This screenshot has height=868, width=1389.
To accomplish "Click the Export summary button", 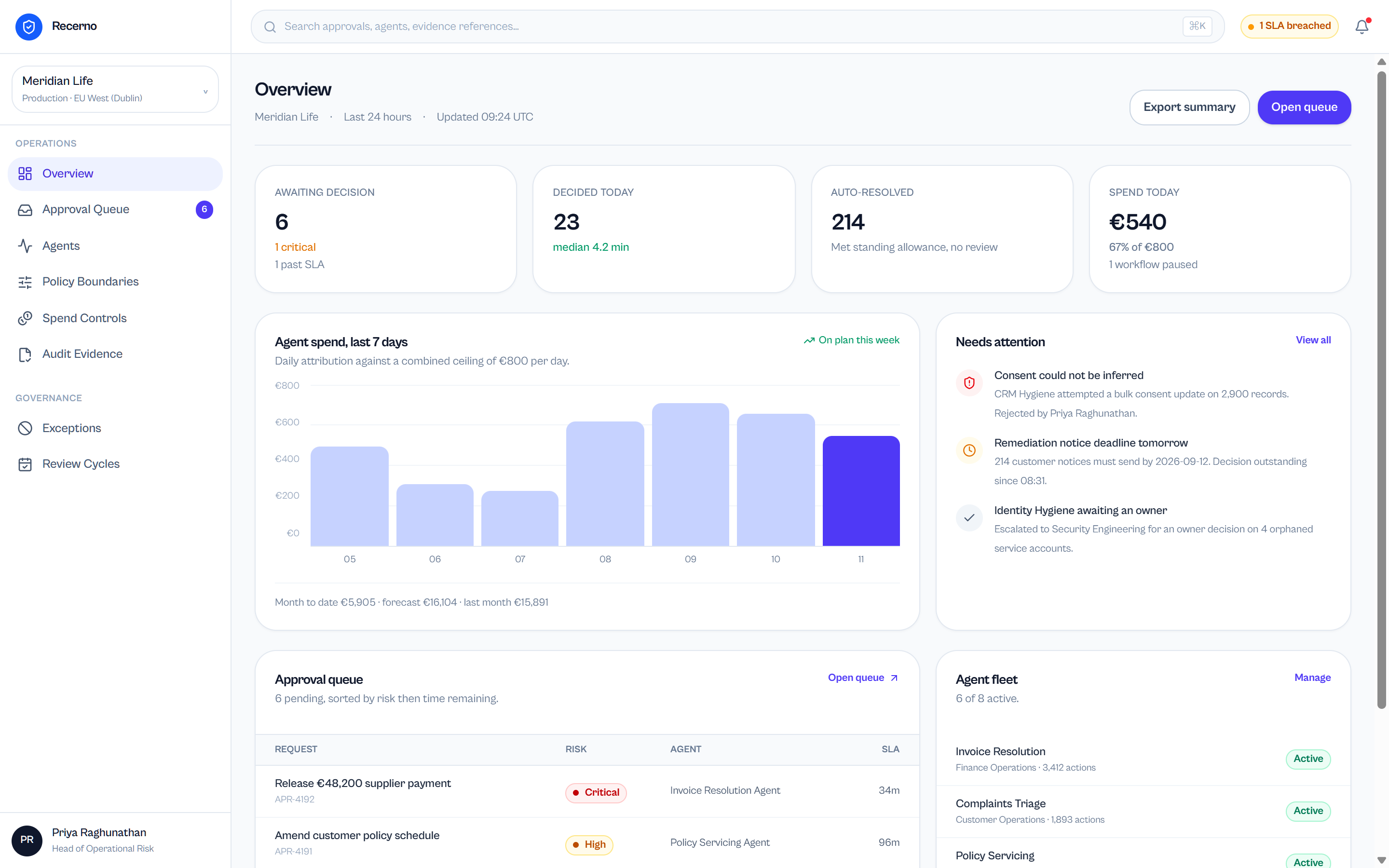I will tap(1189, 108).
